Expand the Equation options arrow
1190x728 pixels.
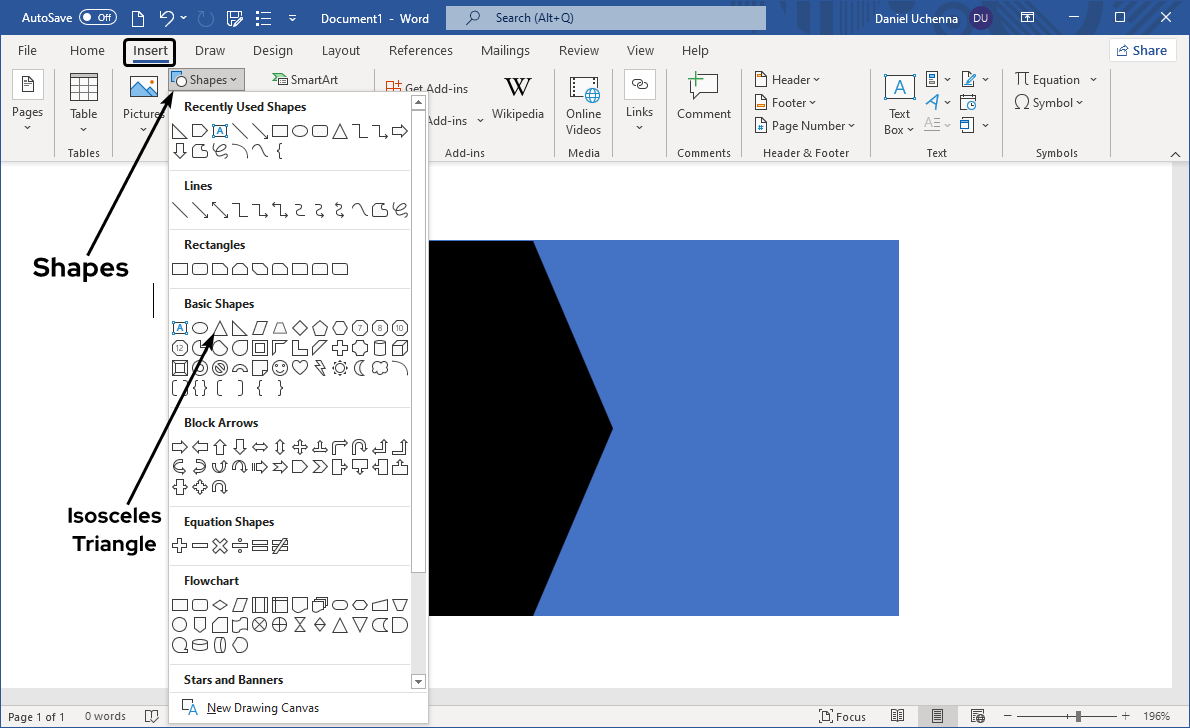point(1093,80)
